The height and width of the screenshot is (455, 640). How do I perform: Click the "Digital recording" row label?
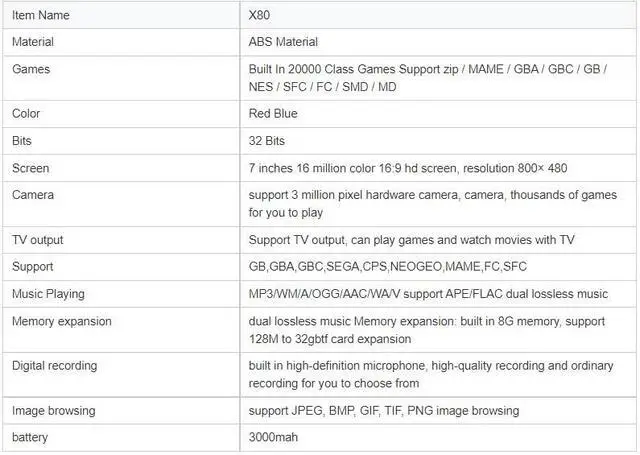[x=55, y=365]
